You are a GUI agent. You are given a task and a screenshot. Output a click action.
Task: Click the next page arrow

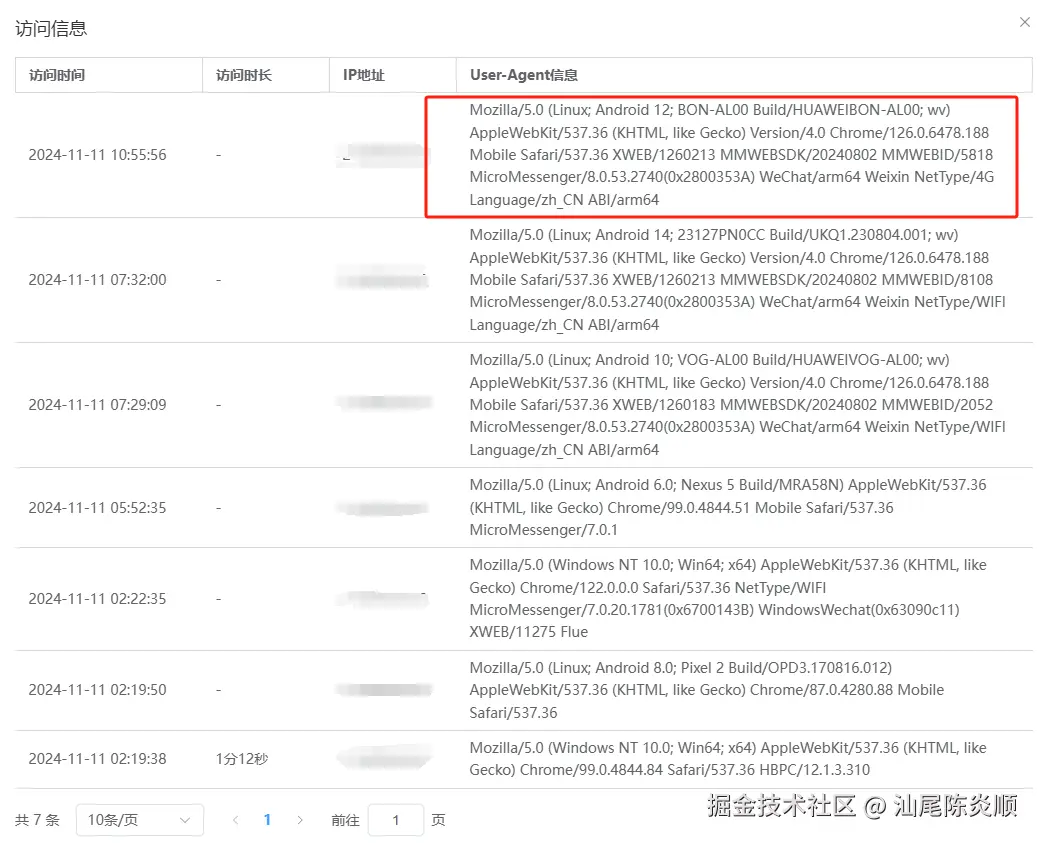(300, 819)
